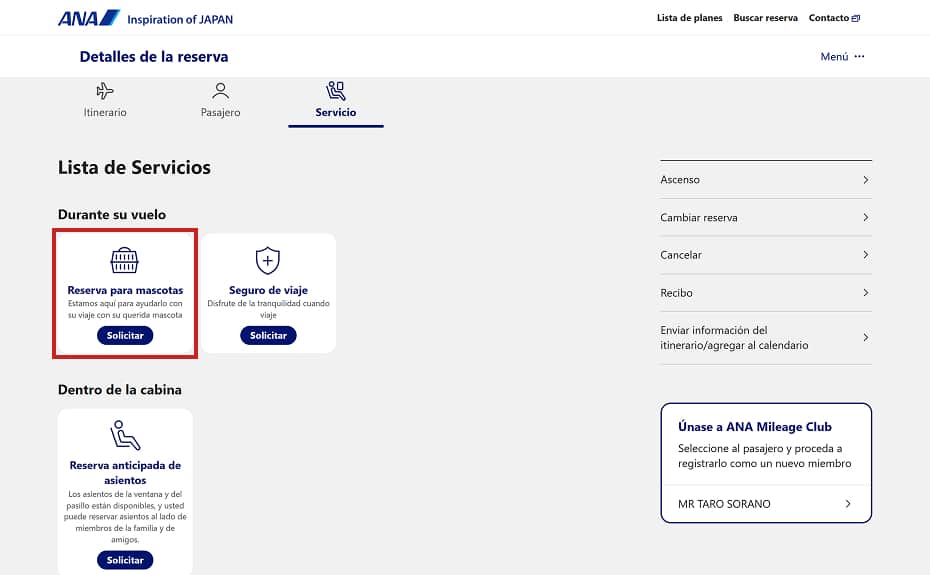Viewport: 930px width, 575px height.
Task: Switch to the Itinerario tab
Action: pyautogui.click(x=105, y=112)
